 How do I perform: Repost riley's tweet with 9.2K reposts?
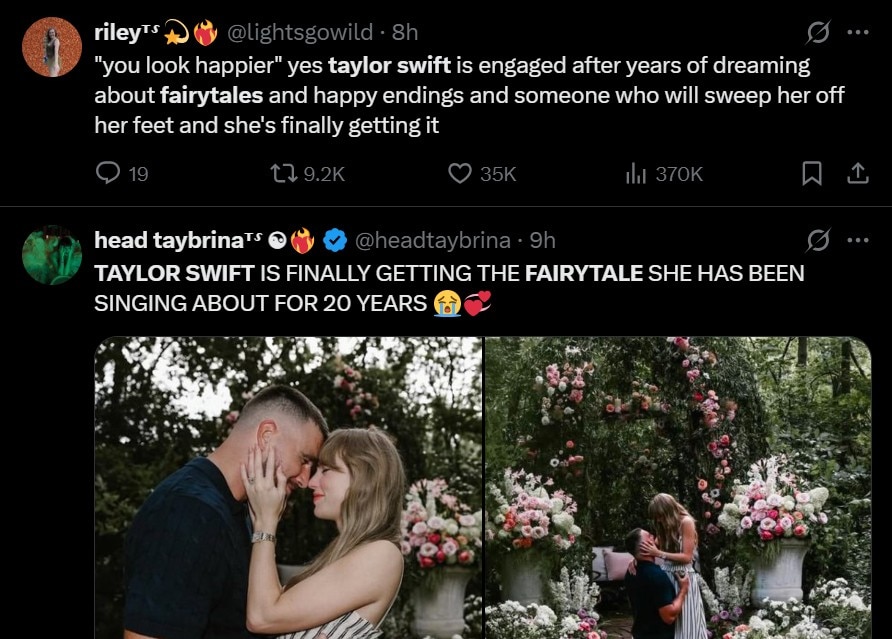click(x=283, y=174)
